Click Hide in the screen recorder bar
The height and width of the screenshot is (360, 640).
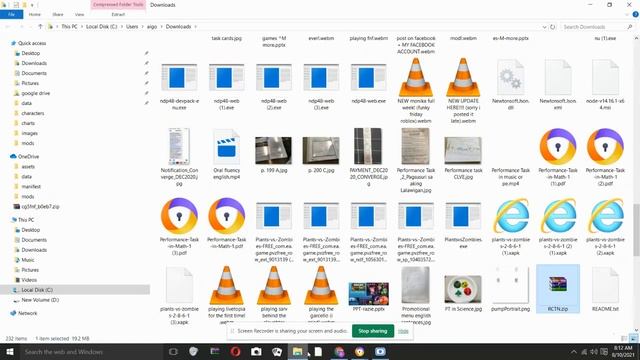point(403,331)
